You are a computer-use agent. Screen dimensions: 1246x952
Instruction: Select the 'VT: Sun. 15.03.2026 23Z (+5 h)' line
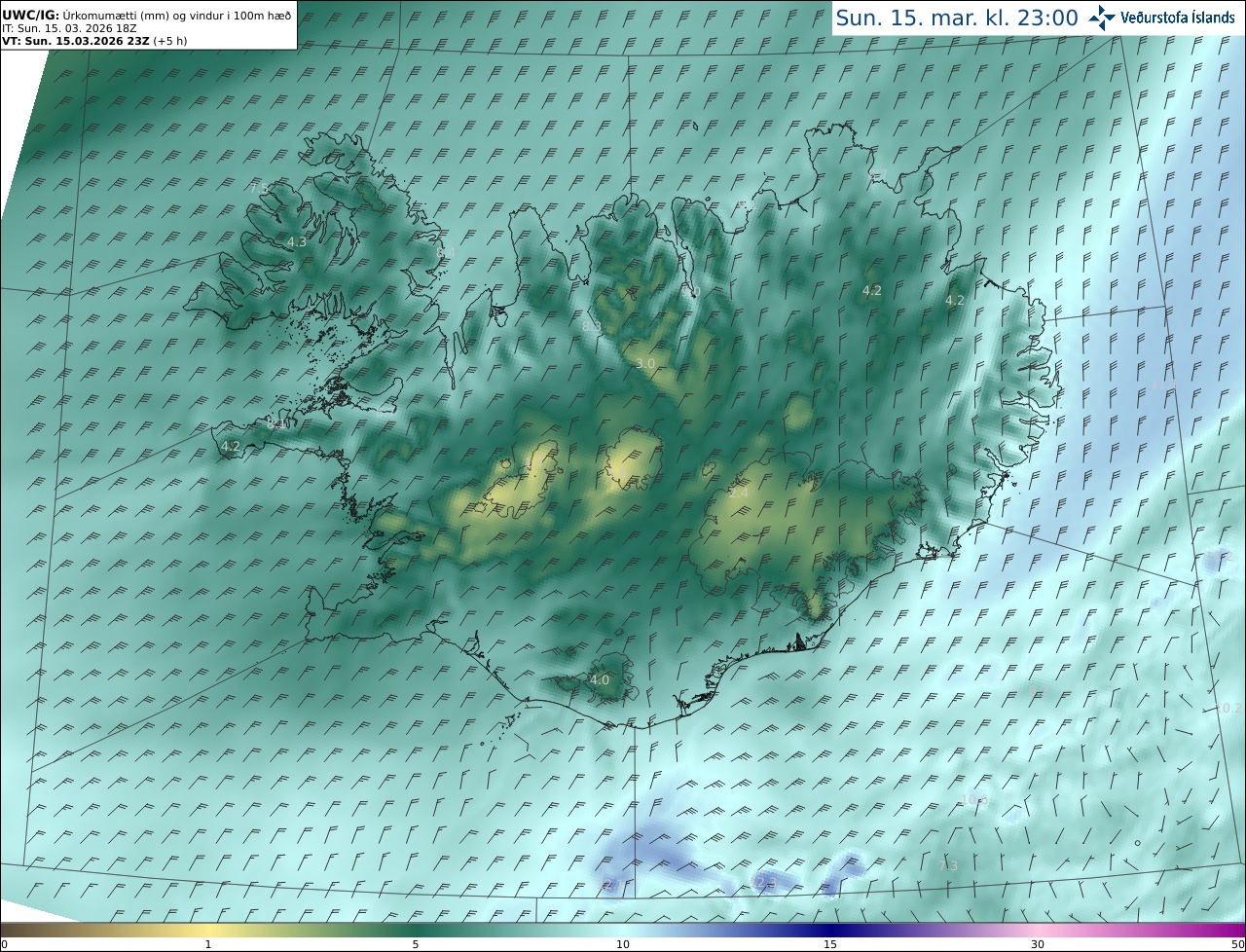click(94, 41)
